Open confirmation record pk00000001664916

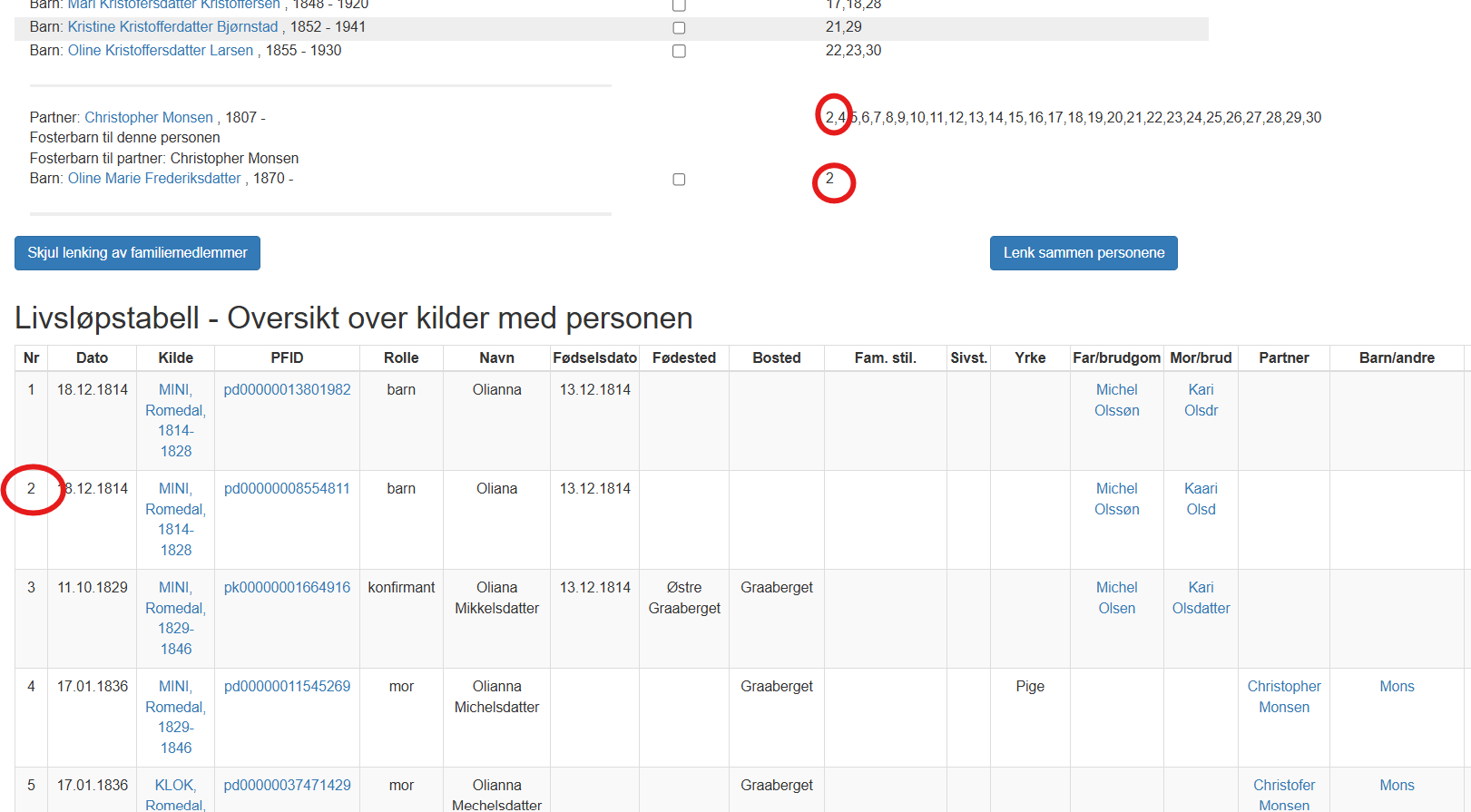[x=287, y=588]
